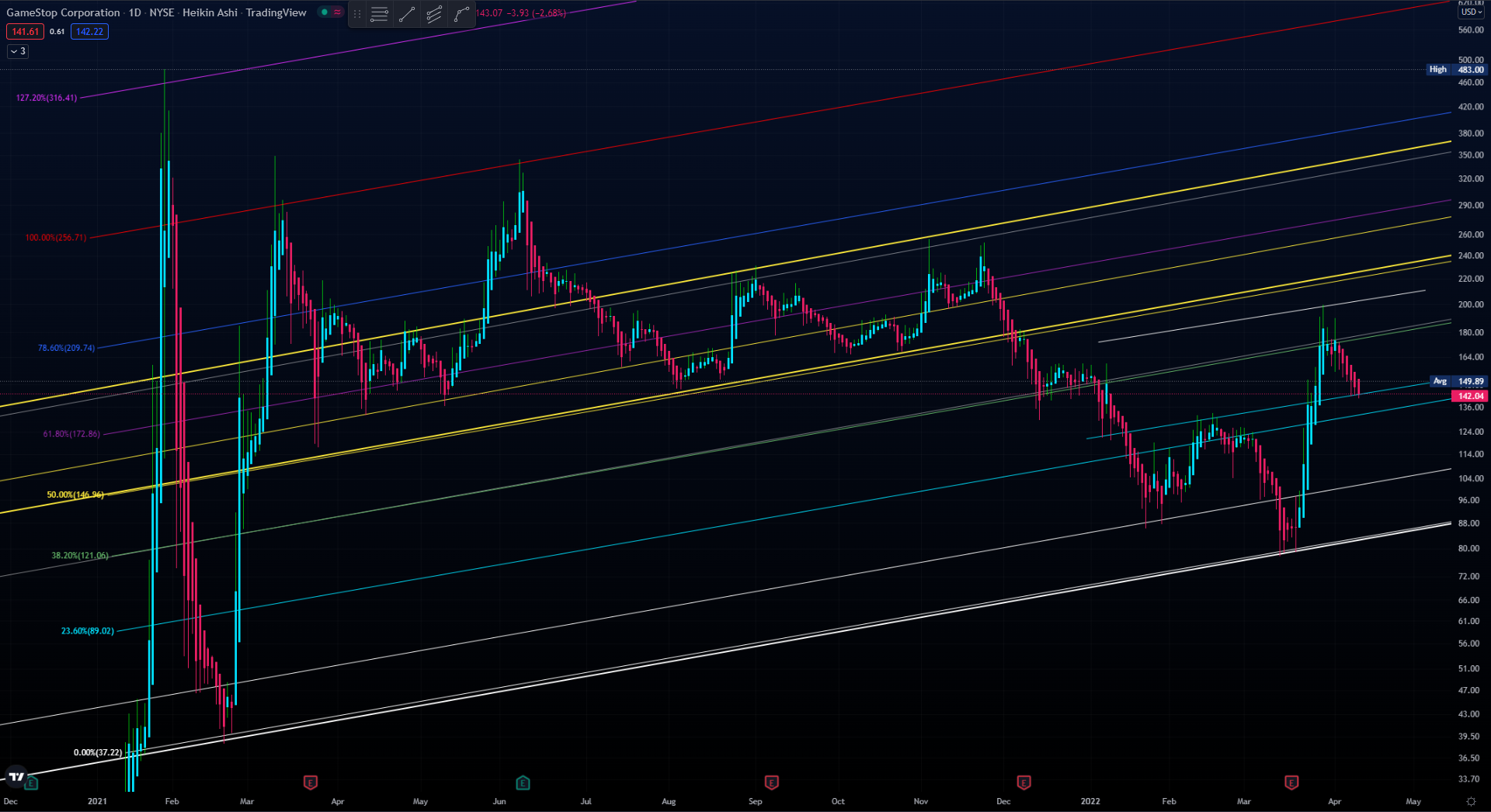Click the 78.60%(209.74) Fibonacci level label
The image size is (1491, 812).
(x=66, y=348)
